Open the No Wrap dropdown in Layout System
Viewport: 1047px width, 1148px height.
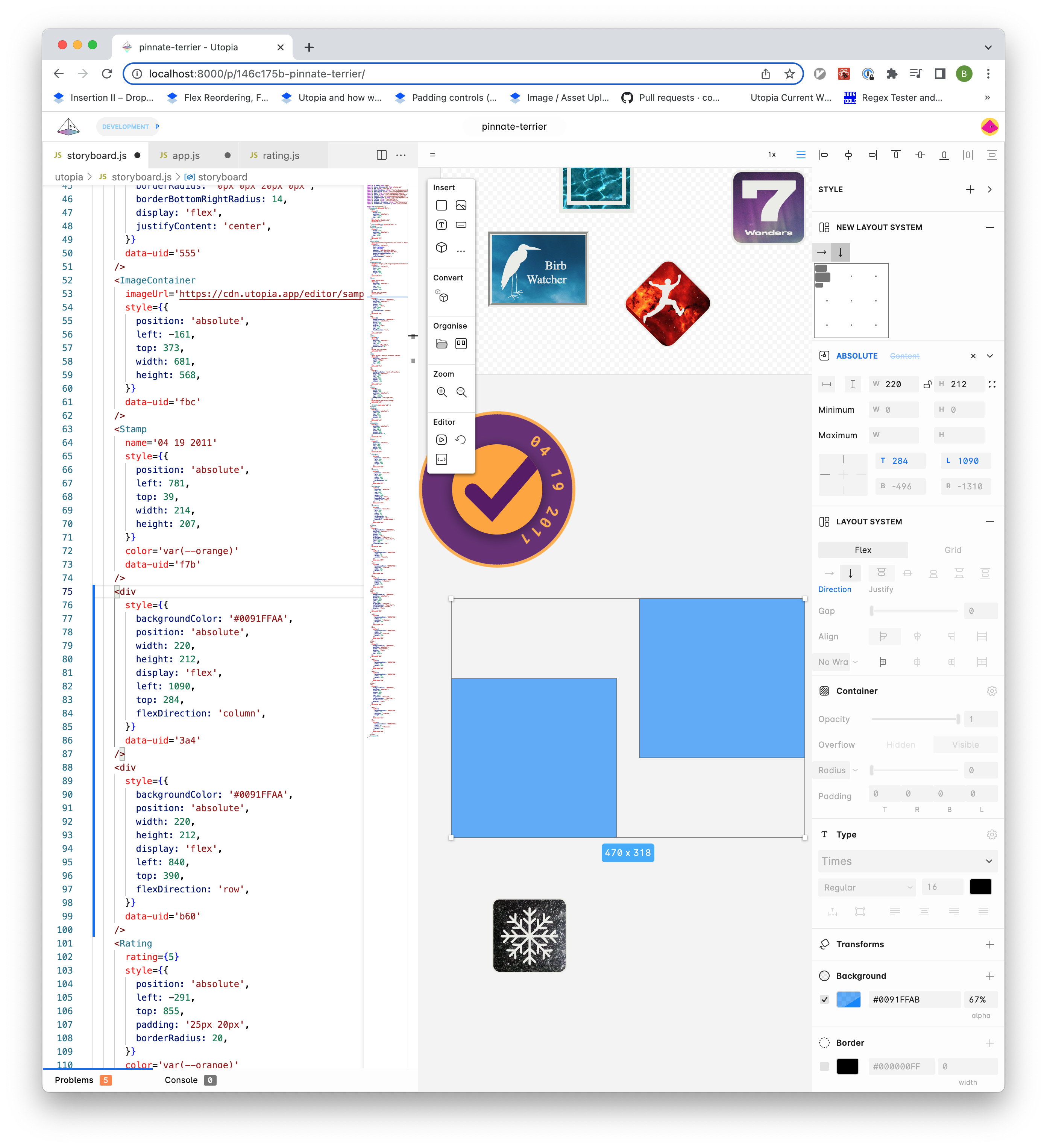click(x=833, y=662)
